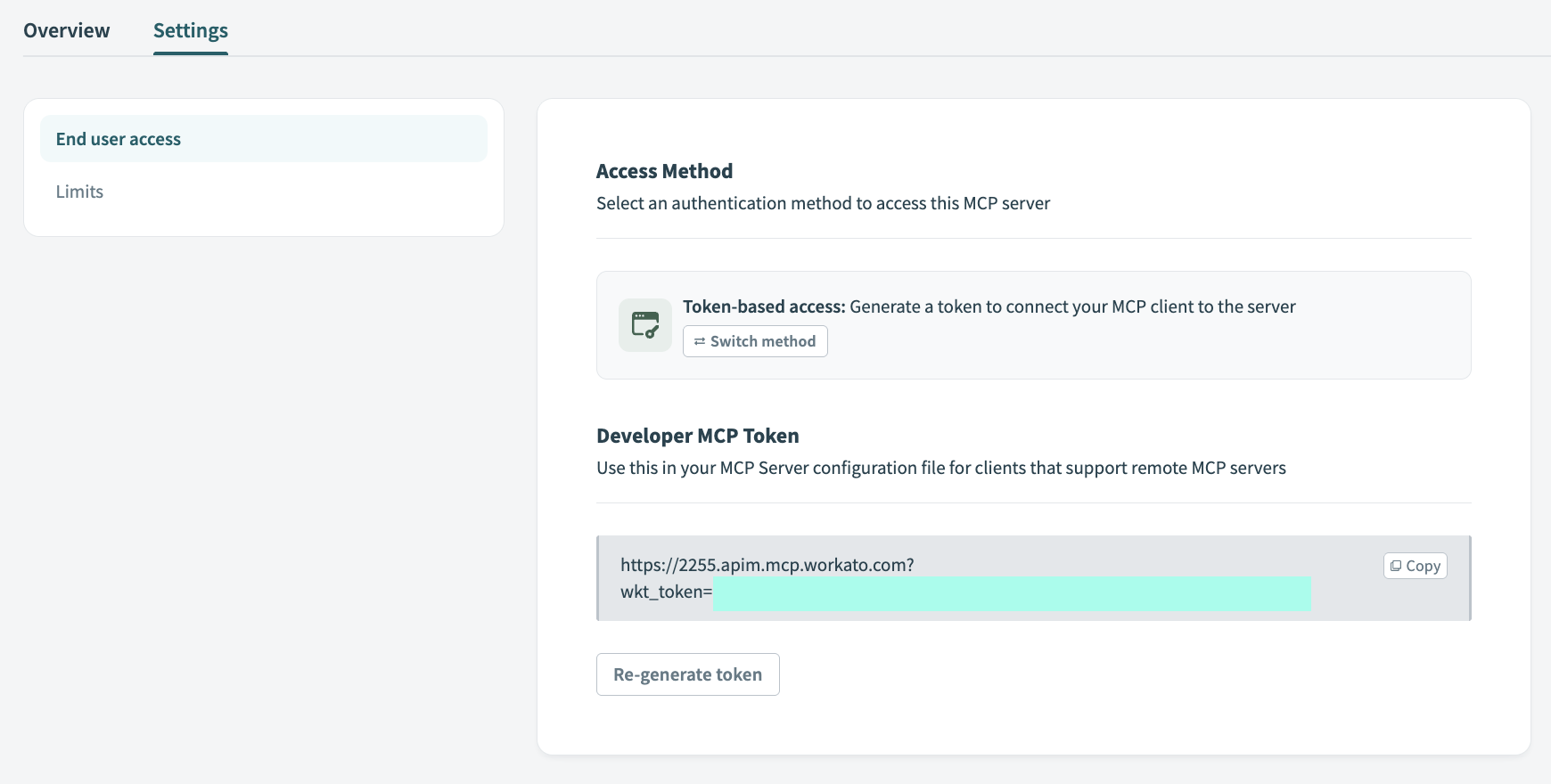Click the Copy label text
Image resolution: width=1551 pixels, height=784 pixels.
(x=1423, y=566)
